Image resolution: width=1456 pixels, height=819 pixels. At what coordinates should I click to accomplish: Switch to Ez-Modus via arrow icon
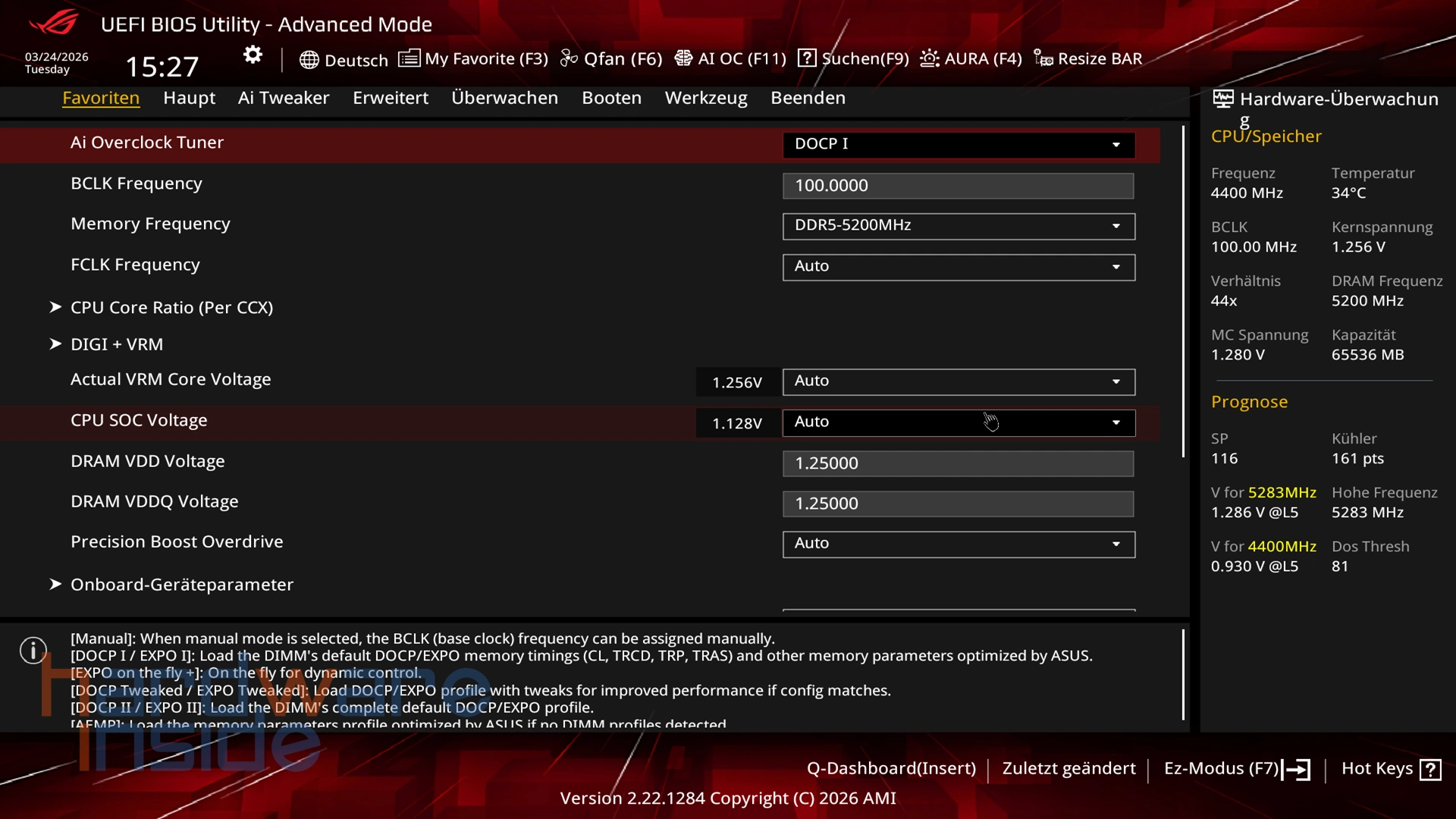(x=1297, y=770)
